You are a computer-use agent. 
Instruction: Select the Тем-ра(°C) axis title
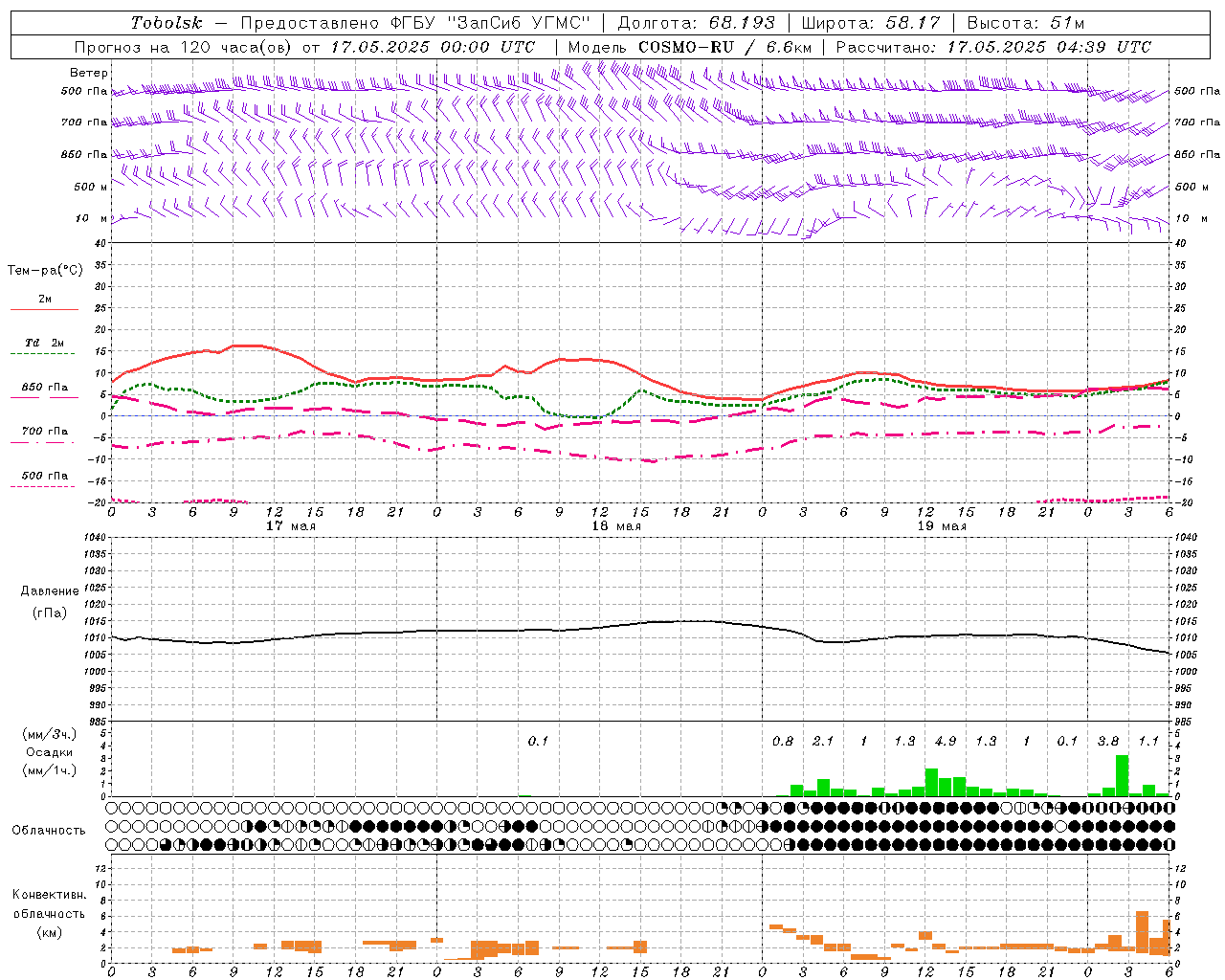coord(45,271)
